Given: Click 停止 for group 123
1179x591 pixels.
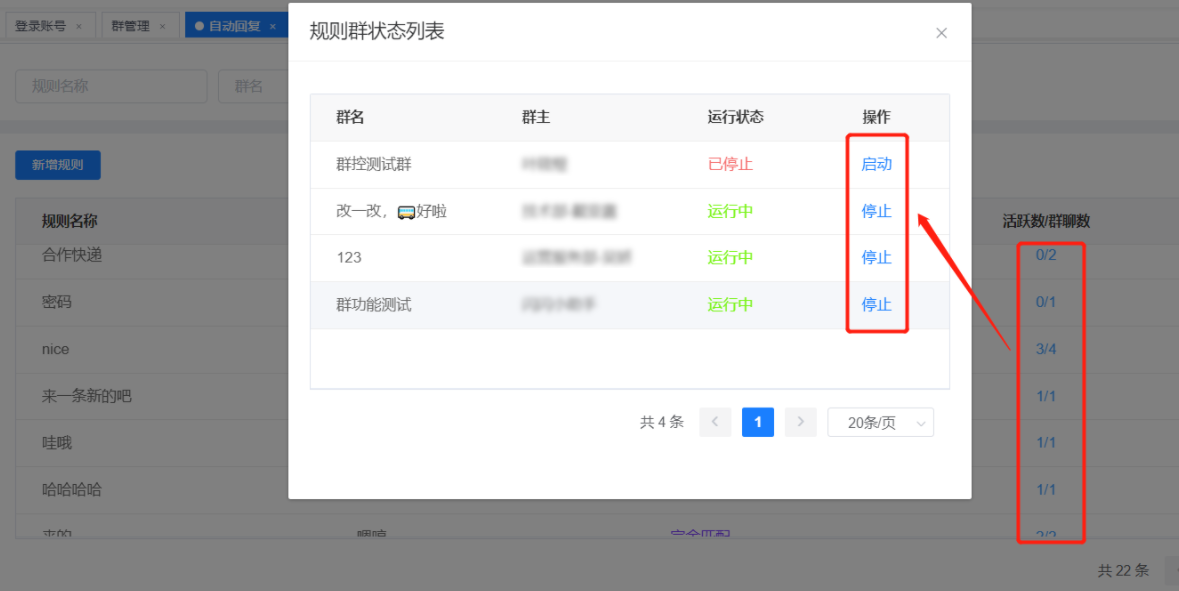Looking at the screenshot, I should [x=876, y=257].
